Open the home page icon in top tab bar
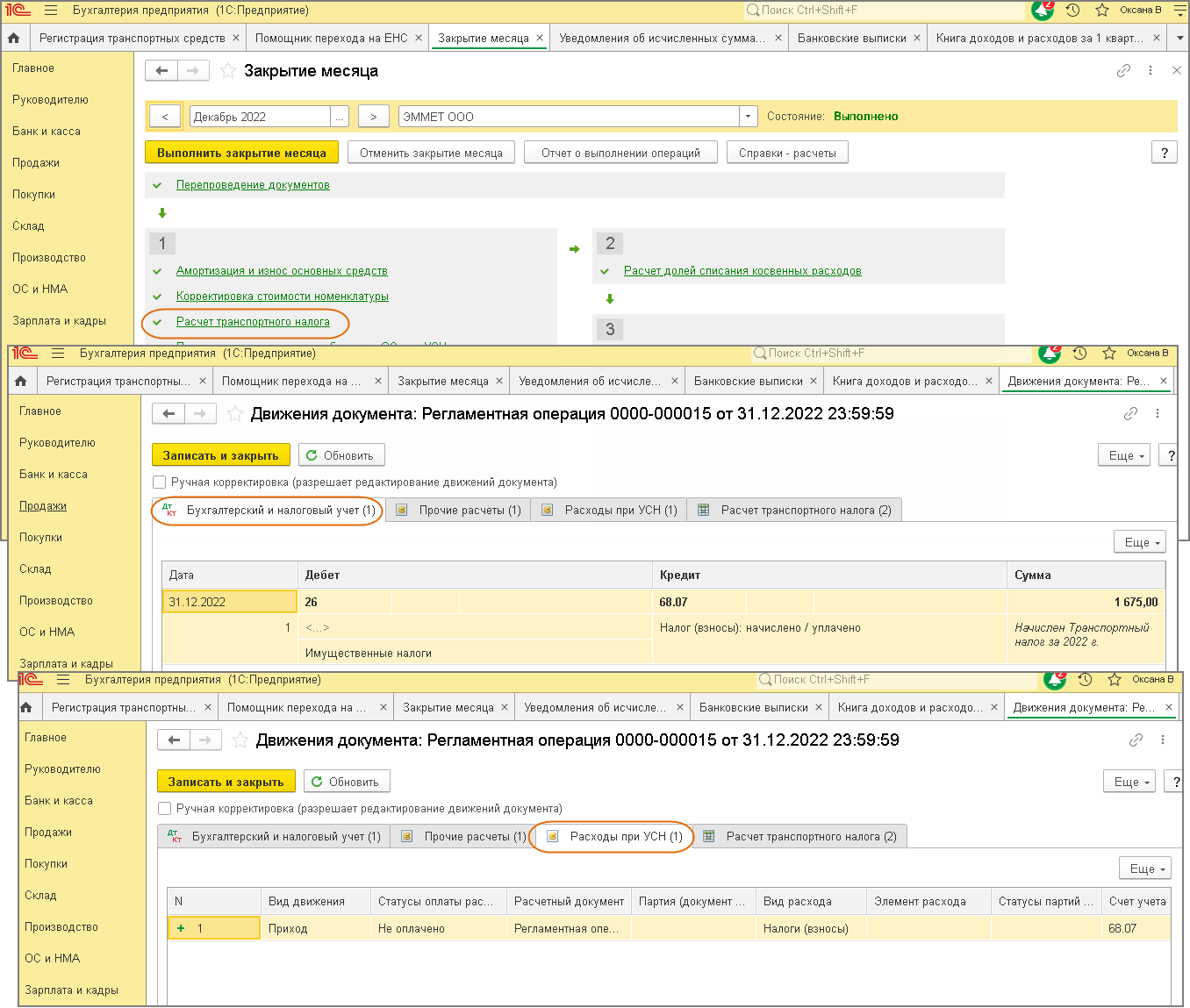The width and height of the screenshot is (1190, 1008). 13,38
